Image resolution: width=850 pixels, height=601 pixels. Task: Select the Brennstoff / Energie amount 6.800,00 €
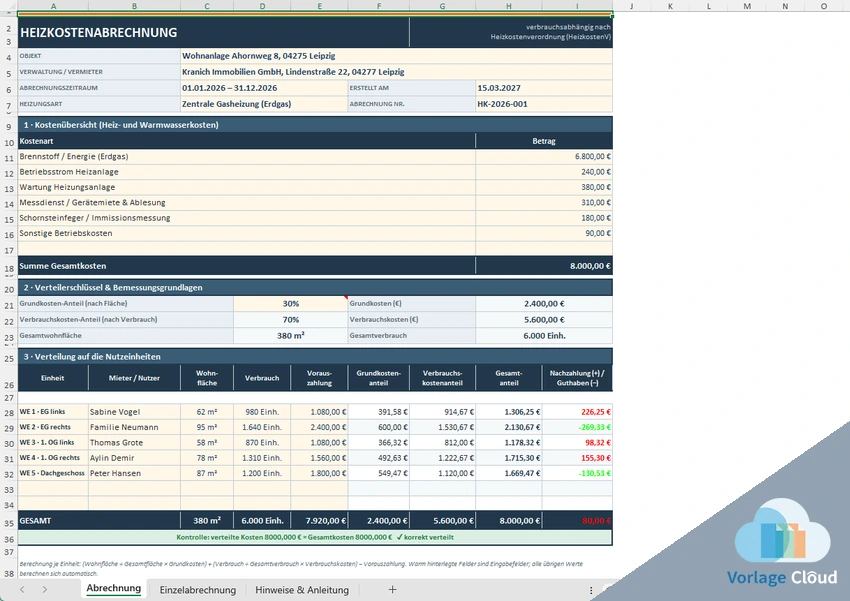pyautogui.click(x=544, y=157)
